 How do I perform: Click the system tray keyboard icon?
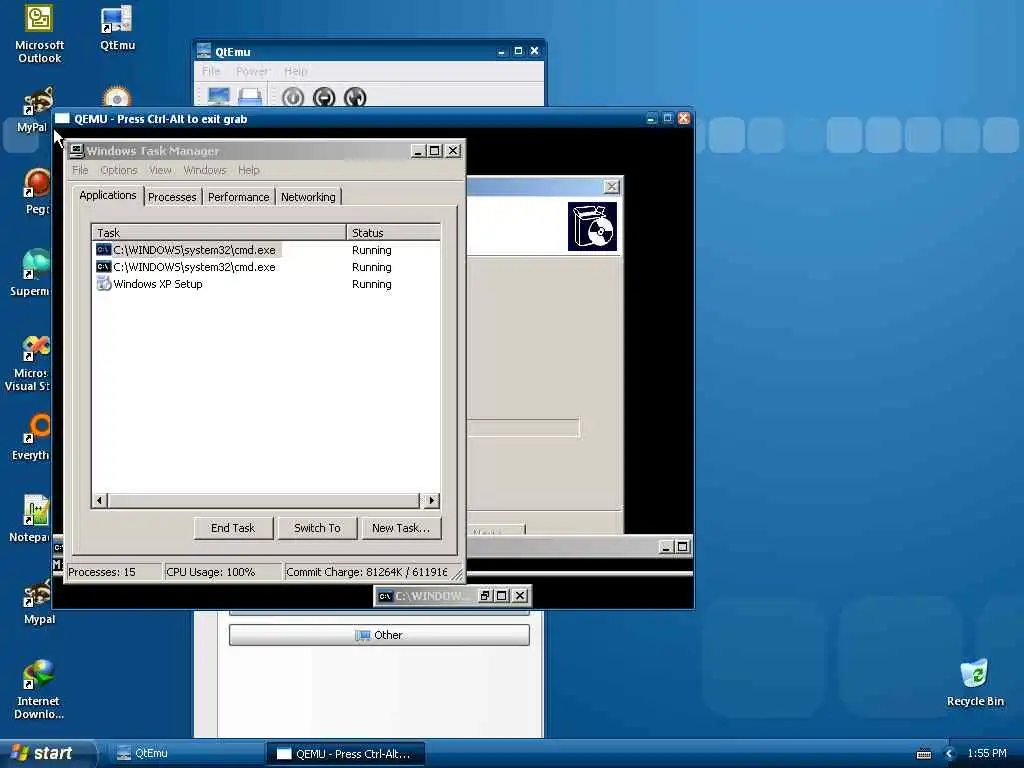923,754
